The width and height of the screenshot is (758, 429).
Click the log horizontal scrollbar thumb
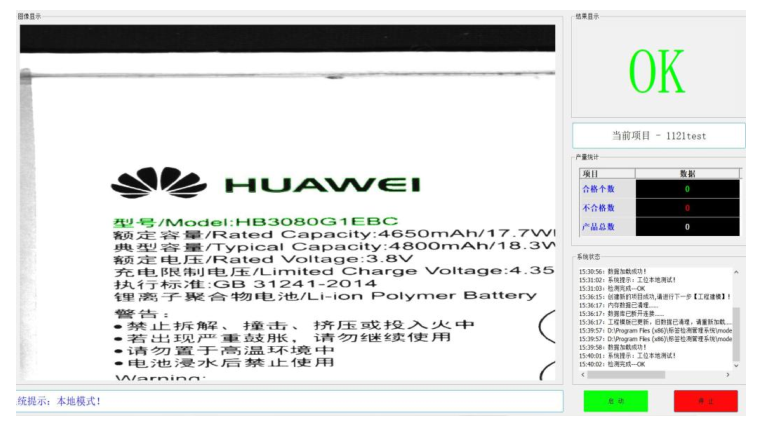point(627,375)
